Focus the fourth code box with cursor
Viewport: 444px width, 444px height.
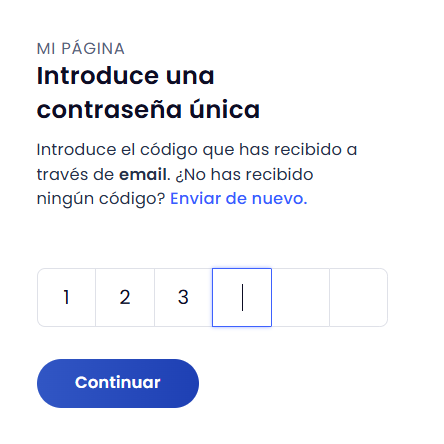[x=242, y=297]
